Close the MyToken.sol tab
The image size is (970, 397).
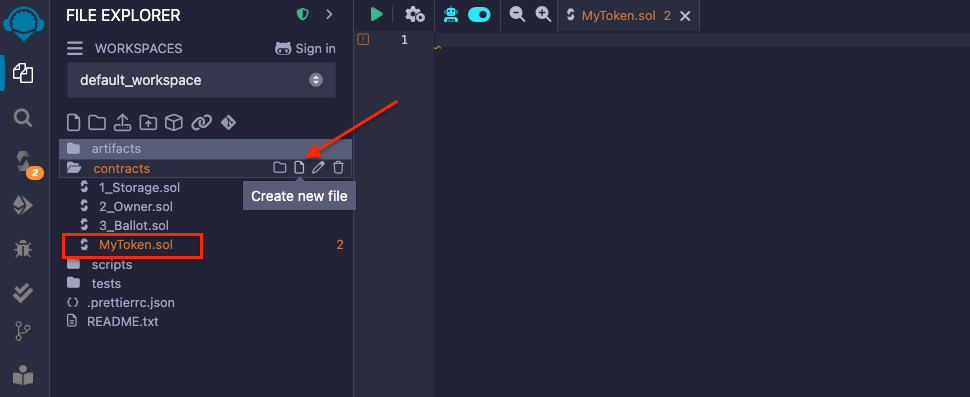point(685,16)
